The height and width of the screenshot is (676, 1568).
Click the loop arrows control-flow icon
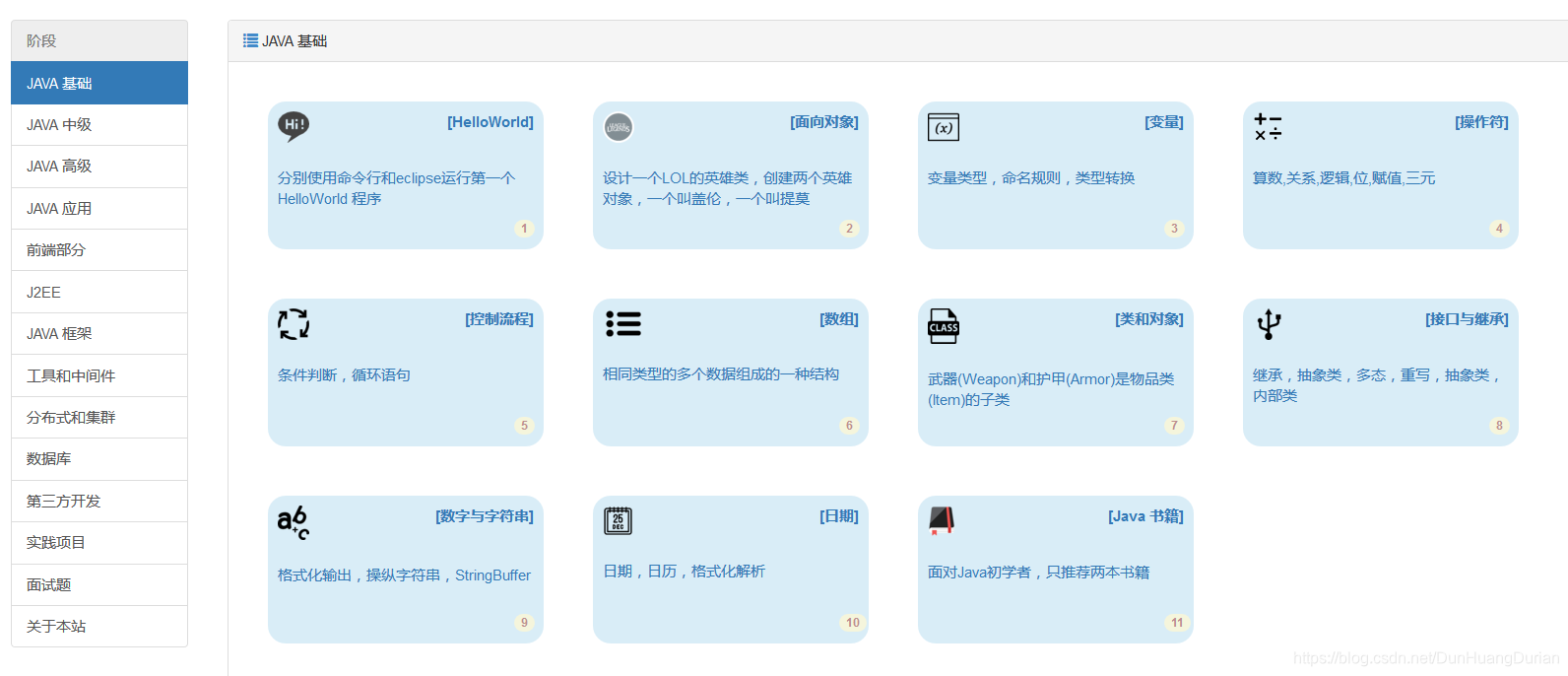coord(294,323)
